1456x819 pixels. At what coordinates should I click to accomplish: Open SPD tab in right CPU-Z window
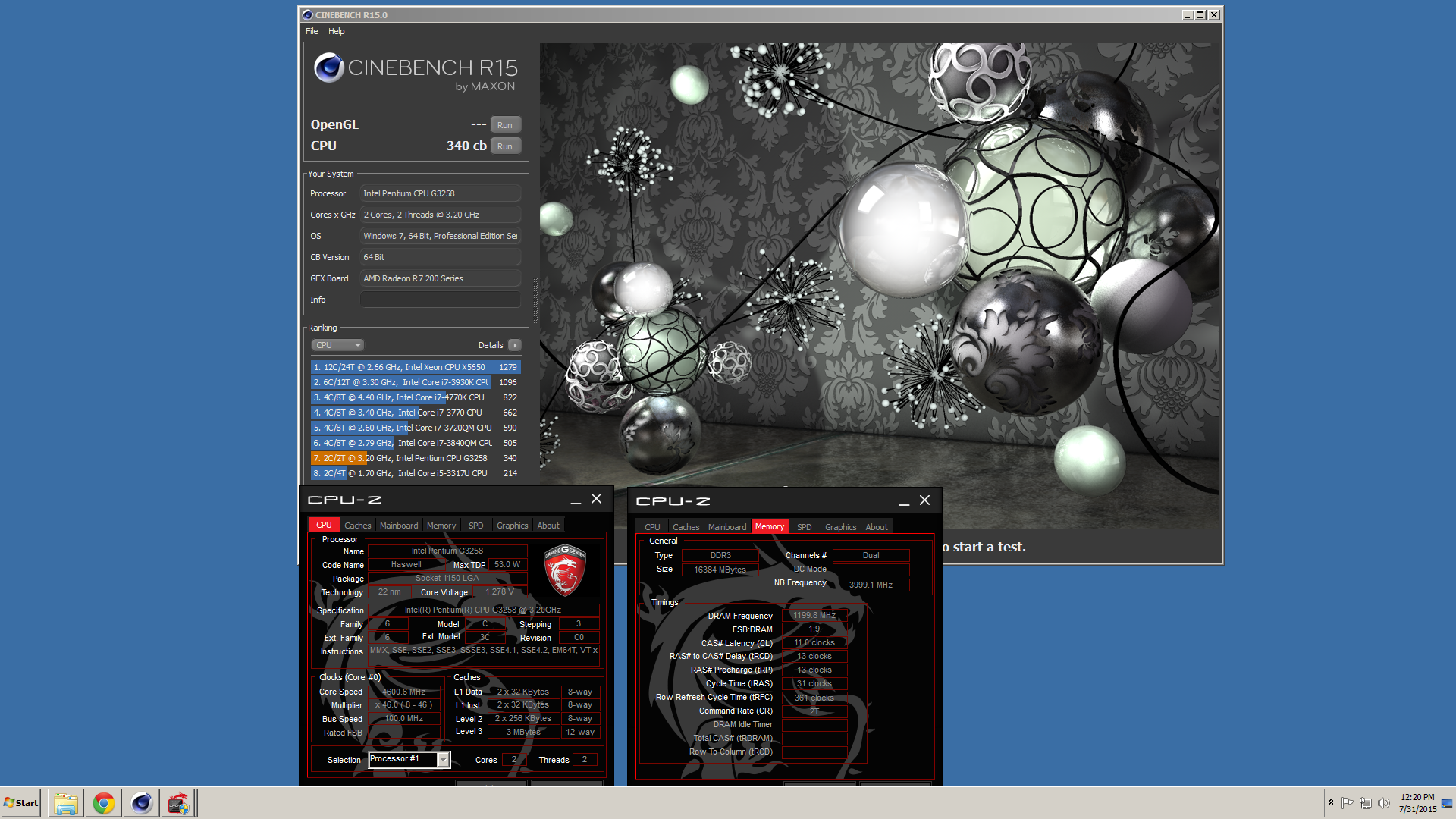(x=804, y=527)
